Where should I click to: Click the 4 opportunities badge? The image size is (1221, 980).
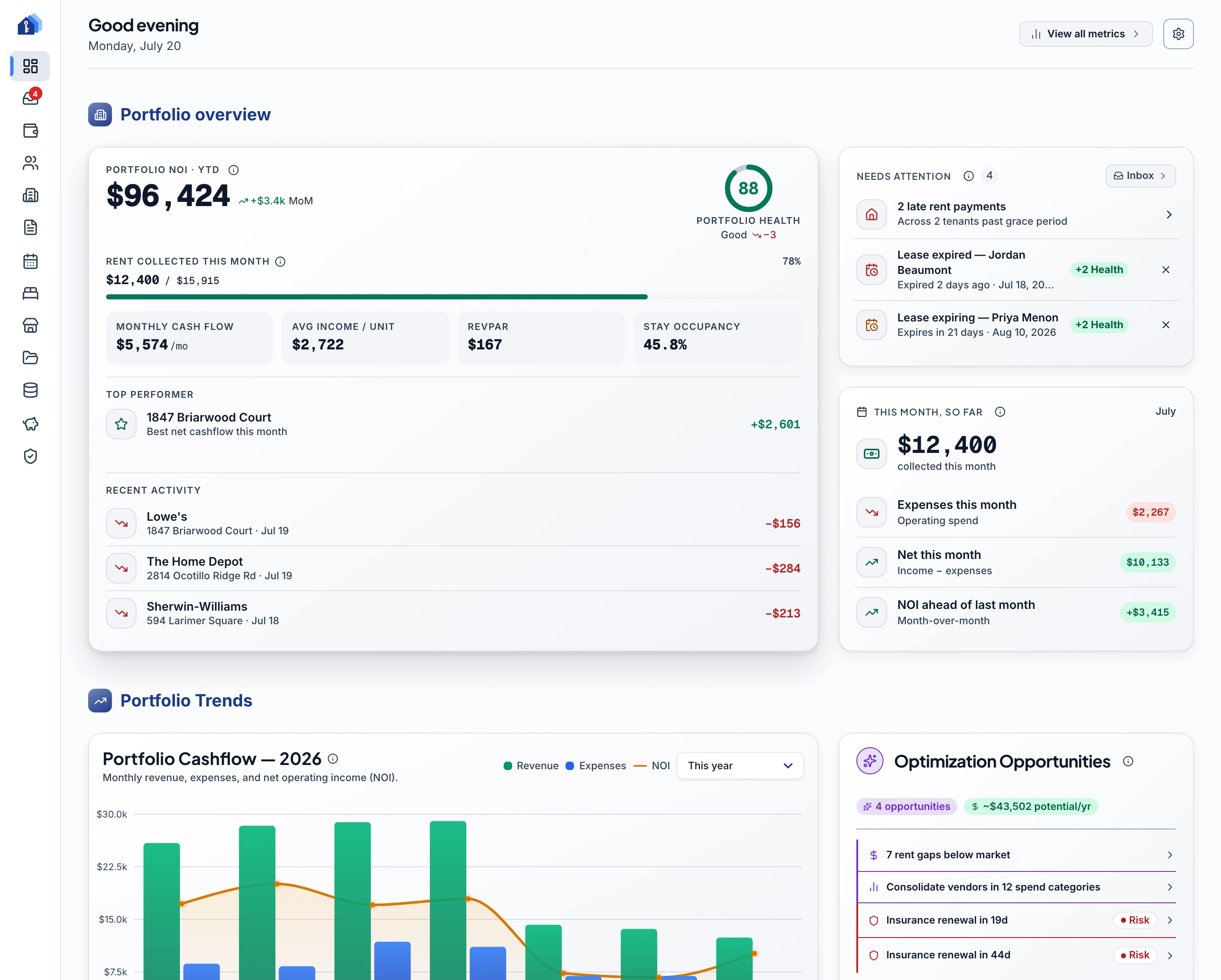coord(906,806)
